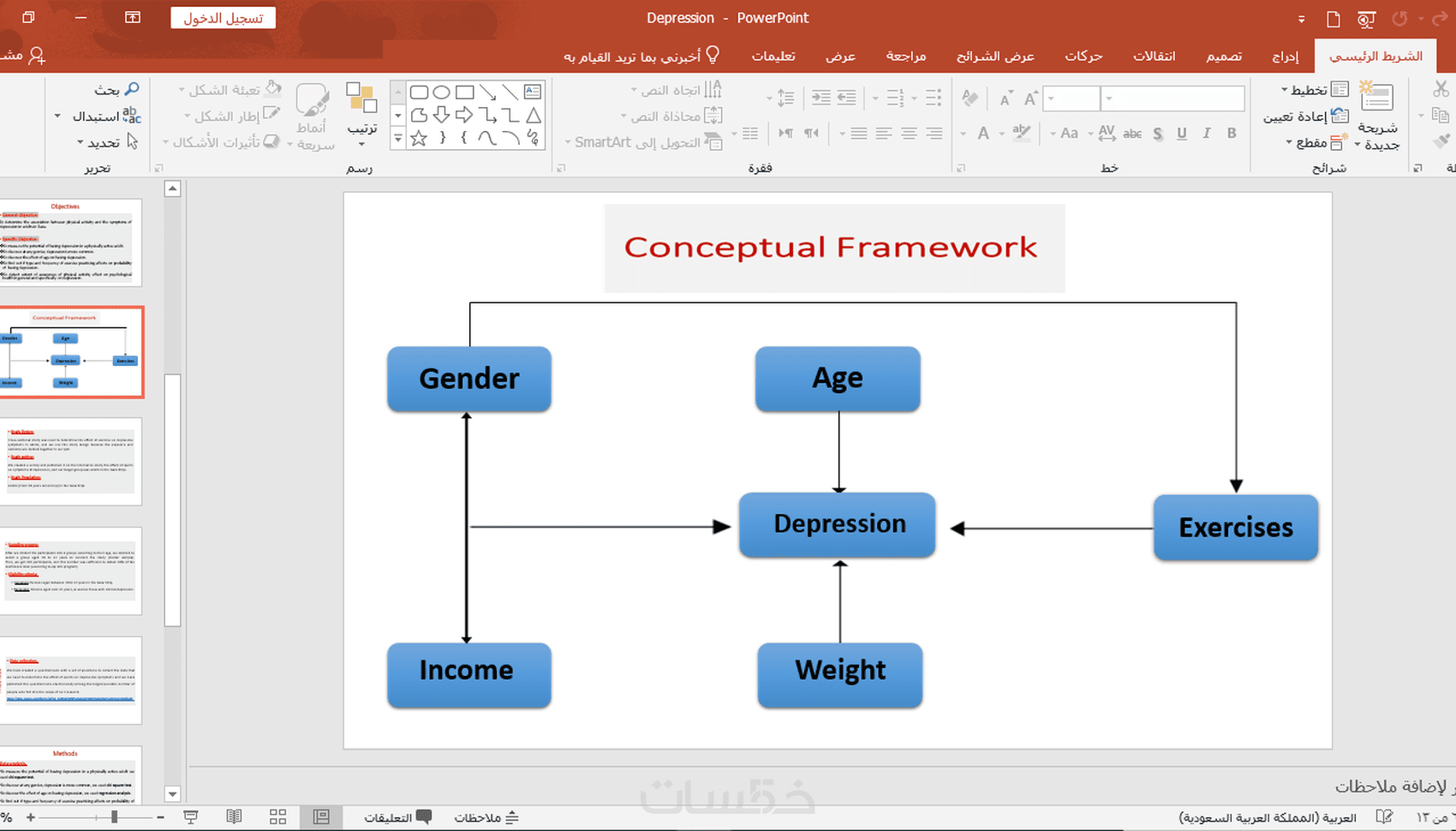Screen dimensions: 1456x831
Task: Click the text highlight color pen
Action: pyautogui.click(x=1022, y=133)
